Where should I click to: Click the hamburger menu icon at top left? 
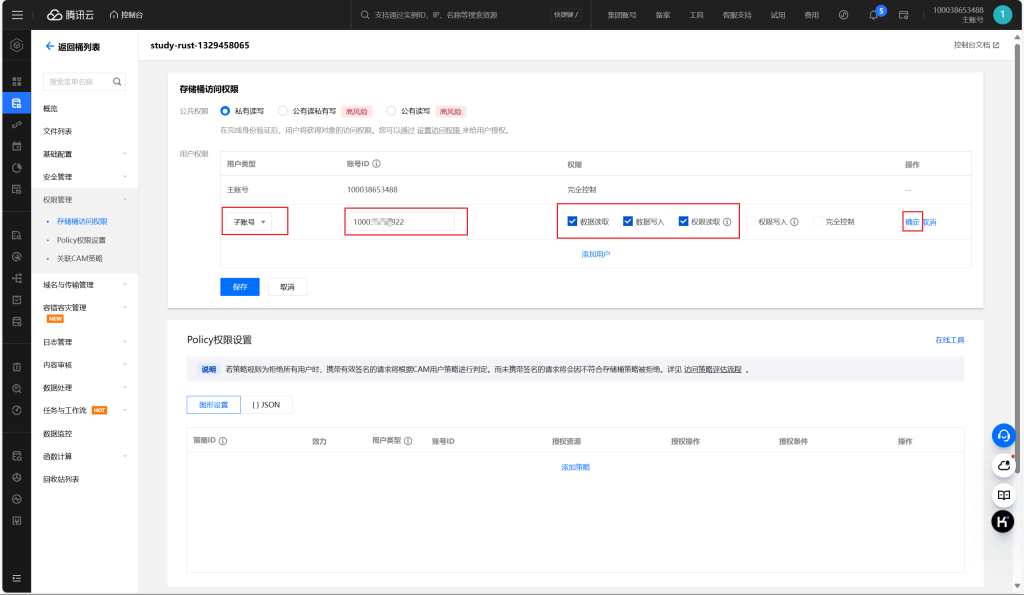tap(17, 15)
